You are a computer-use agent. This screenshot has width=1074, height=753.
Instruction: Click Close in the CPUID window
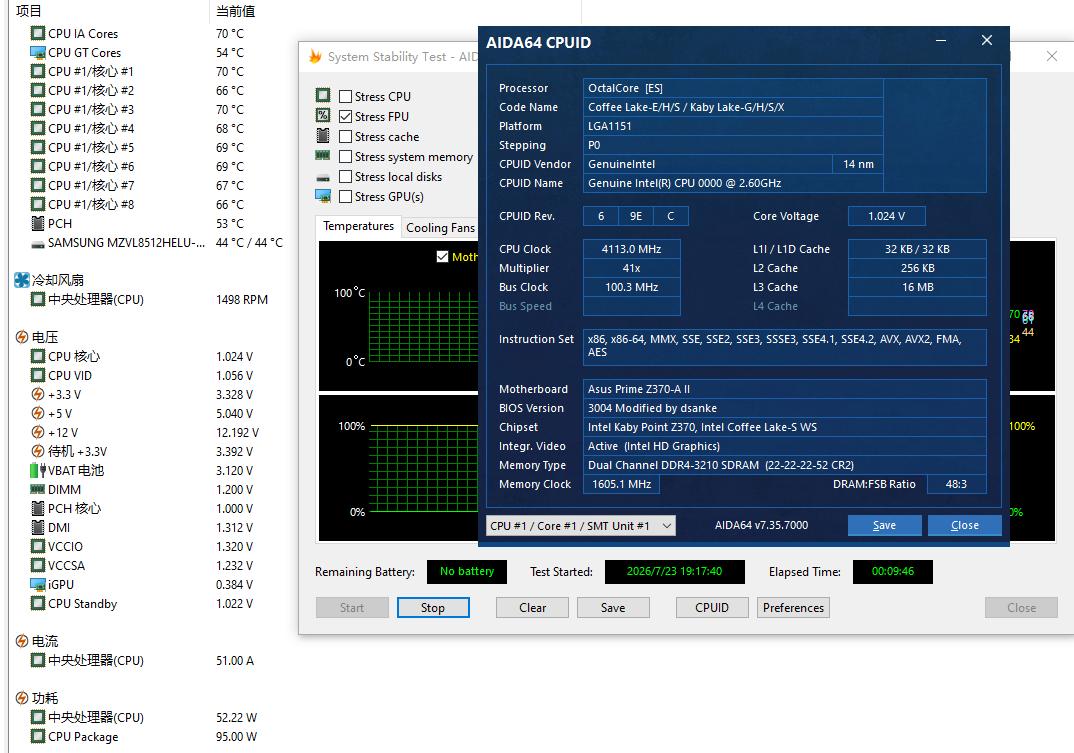[964, 526]
